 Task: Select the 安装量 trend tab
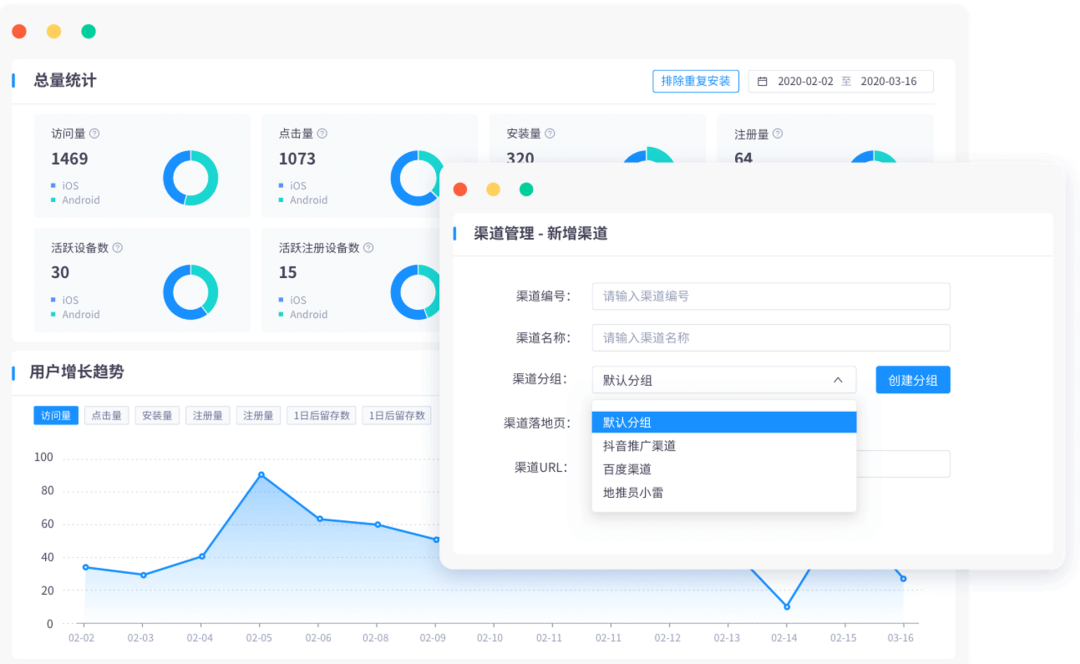(x=158, y=416)
